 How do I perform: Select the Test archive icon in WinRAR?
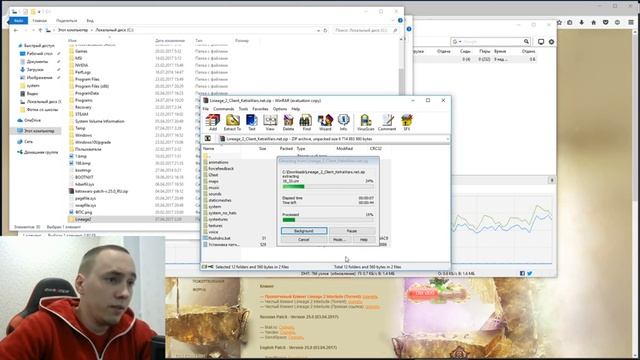(x=251, y=122)
